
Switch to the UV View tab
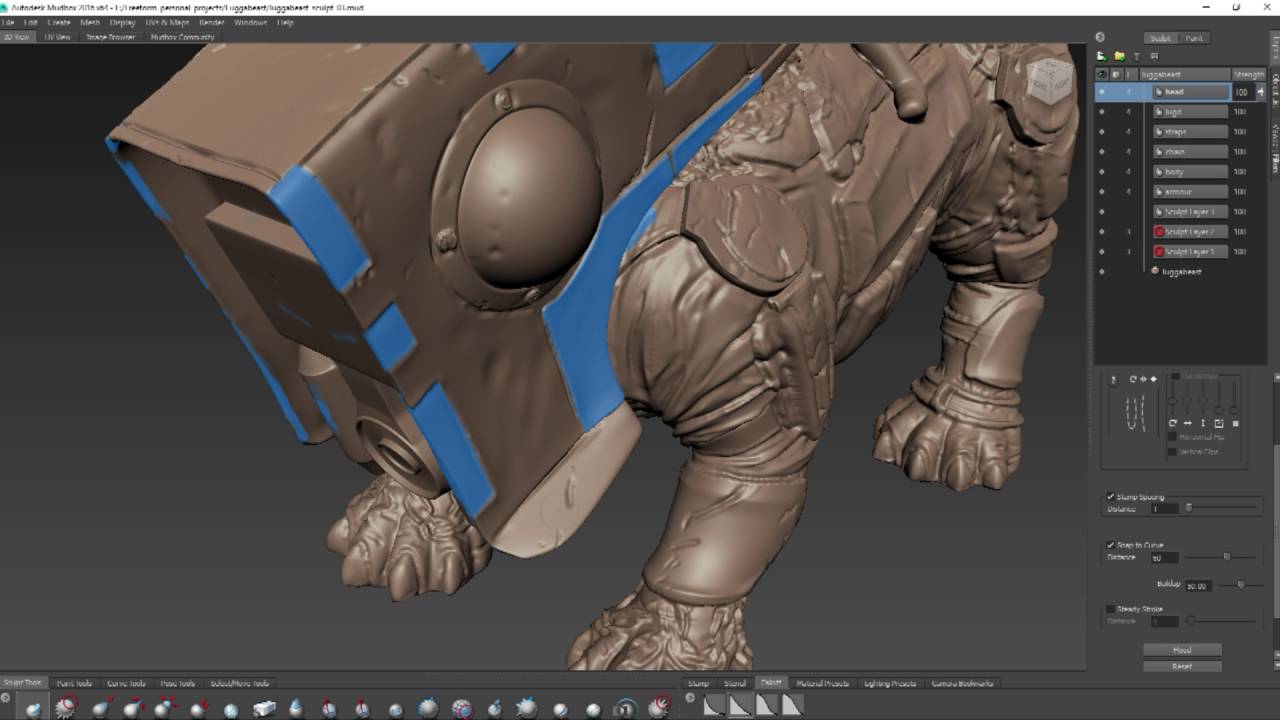(x=57, y=37)
